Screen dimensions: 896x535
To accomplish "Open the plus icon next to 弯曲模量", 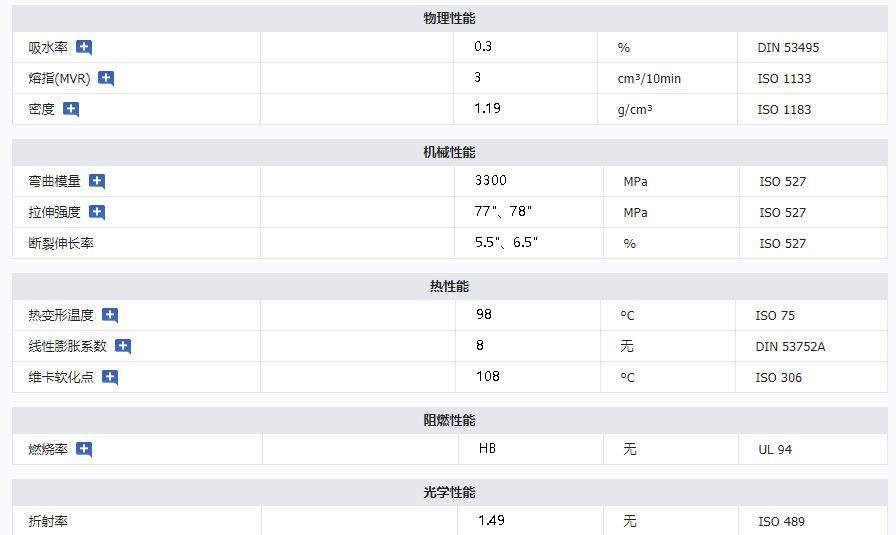I will 97,181.
